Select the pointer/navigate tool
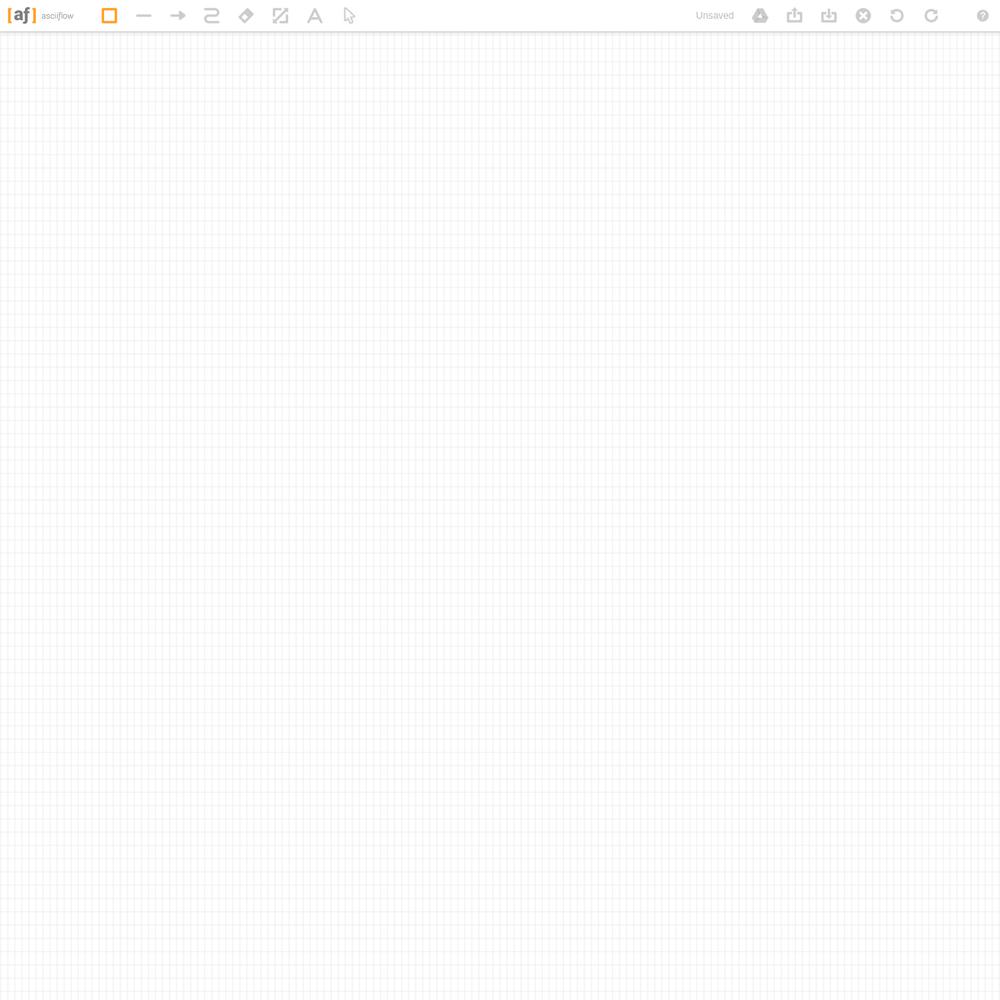The image size is (1000, 1000). [349, 15]
